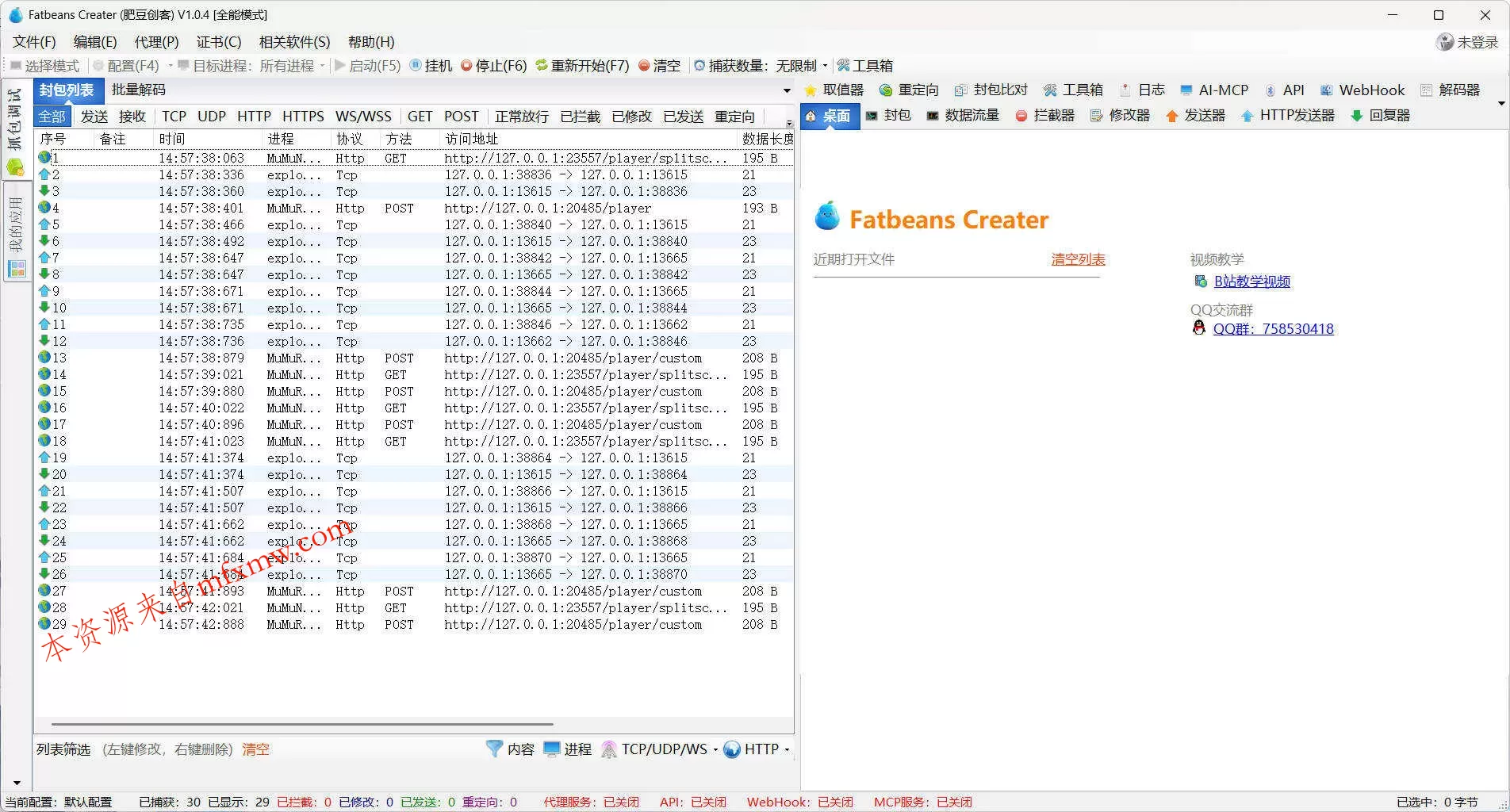Open the 回复器 replier tab
The height and width of the screenshot is (812, 1510).
click(x=1381, y=116)
